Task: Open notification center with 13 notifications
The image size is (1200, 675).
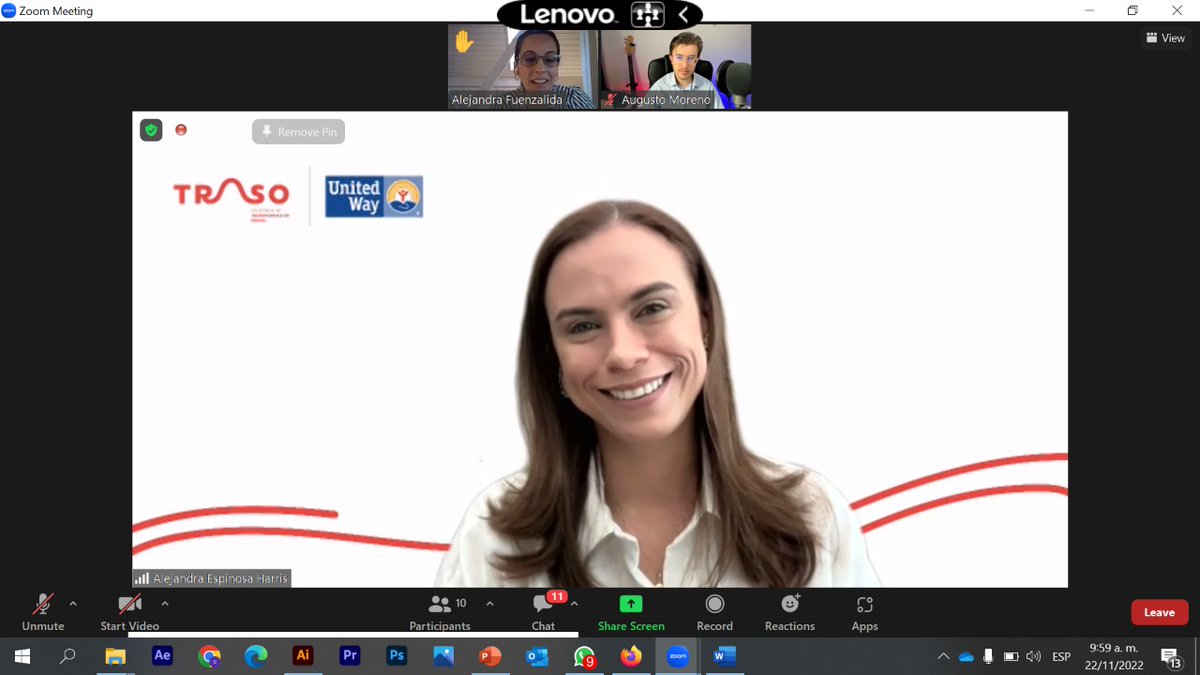Action: (1171, 656)
